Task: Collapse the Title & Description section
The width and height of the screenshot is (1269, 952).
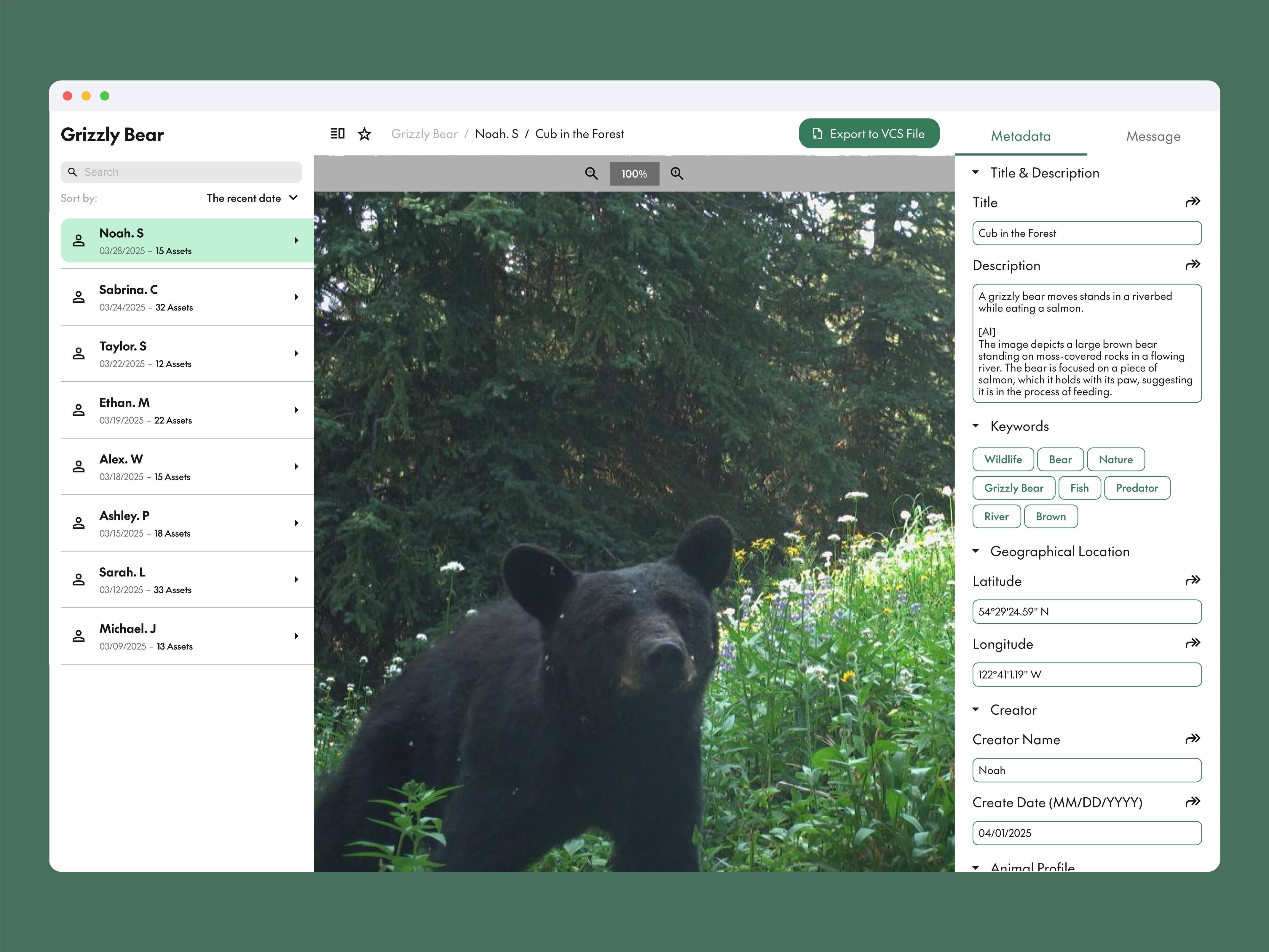Action: [x=976, y=173]
